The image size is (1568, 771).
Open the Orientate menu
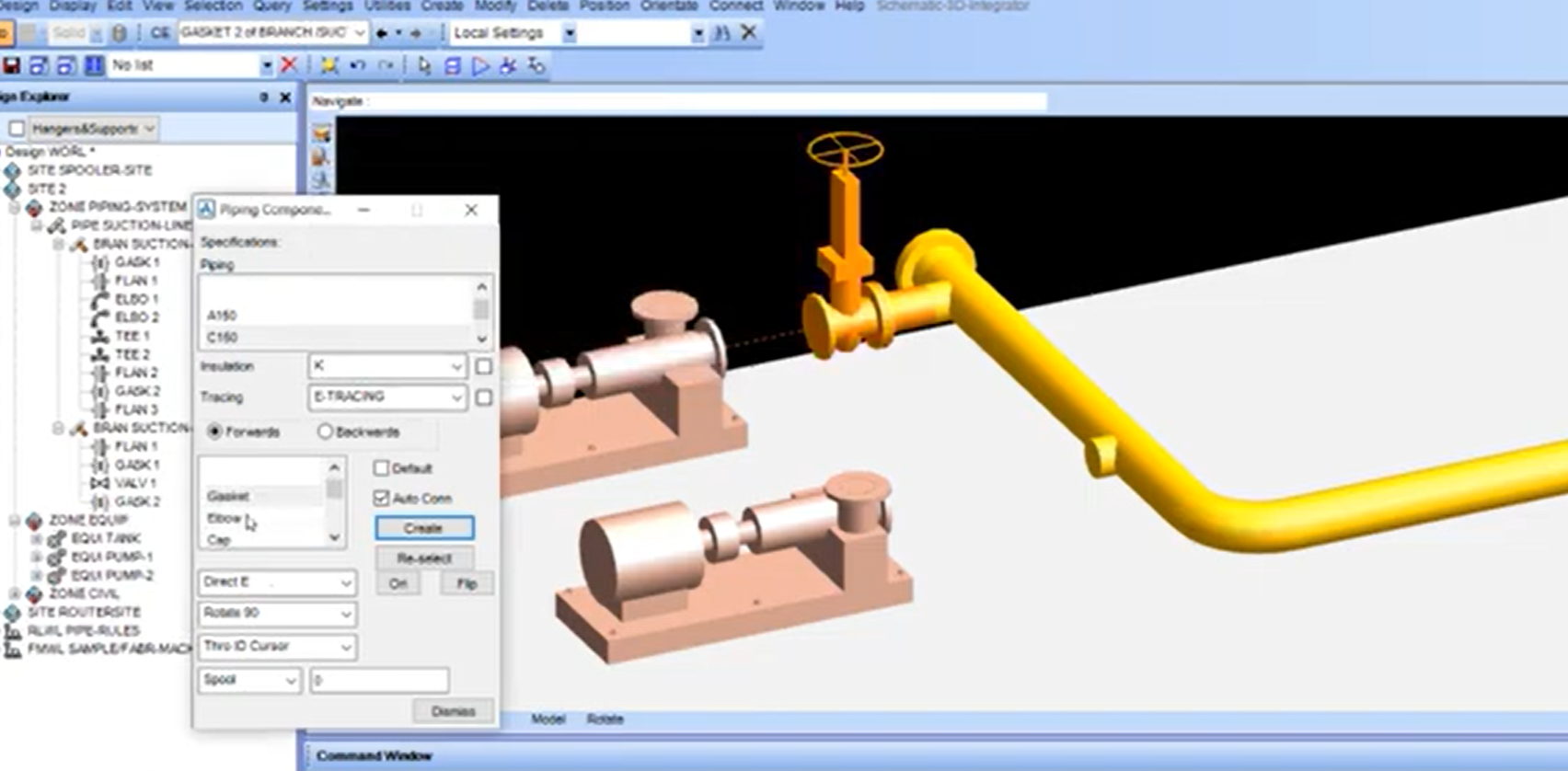(x=669, y=6)
